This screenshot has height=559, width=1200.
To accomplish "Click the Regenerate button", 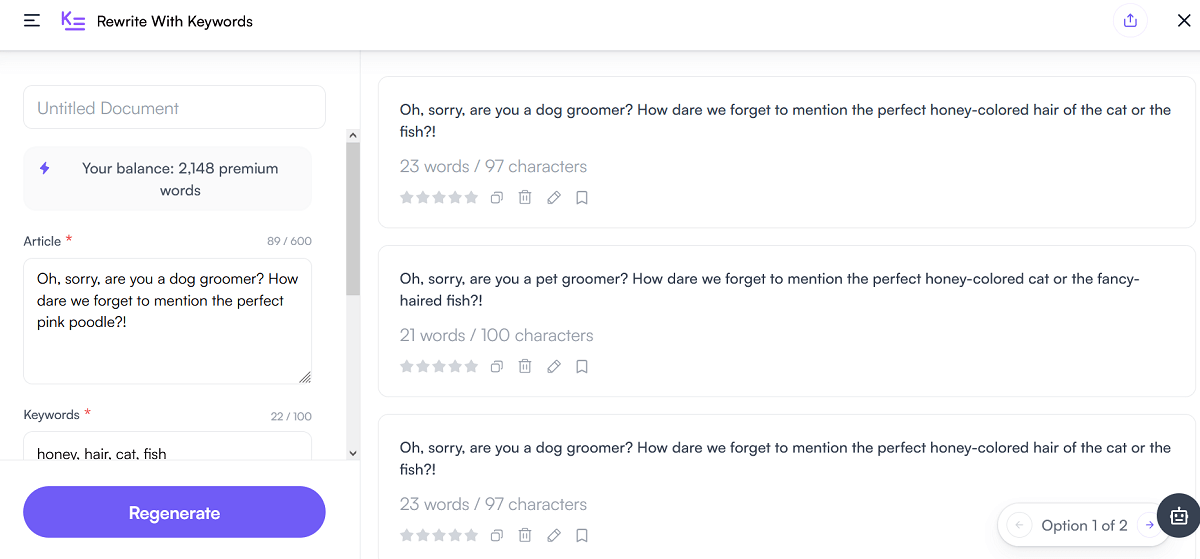I will click(174, 513).
